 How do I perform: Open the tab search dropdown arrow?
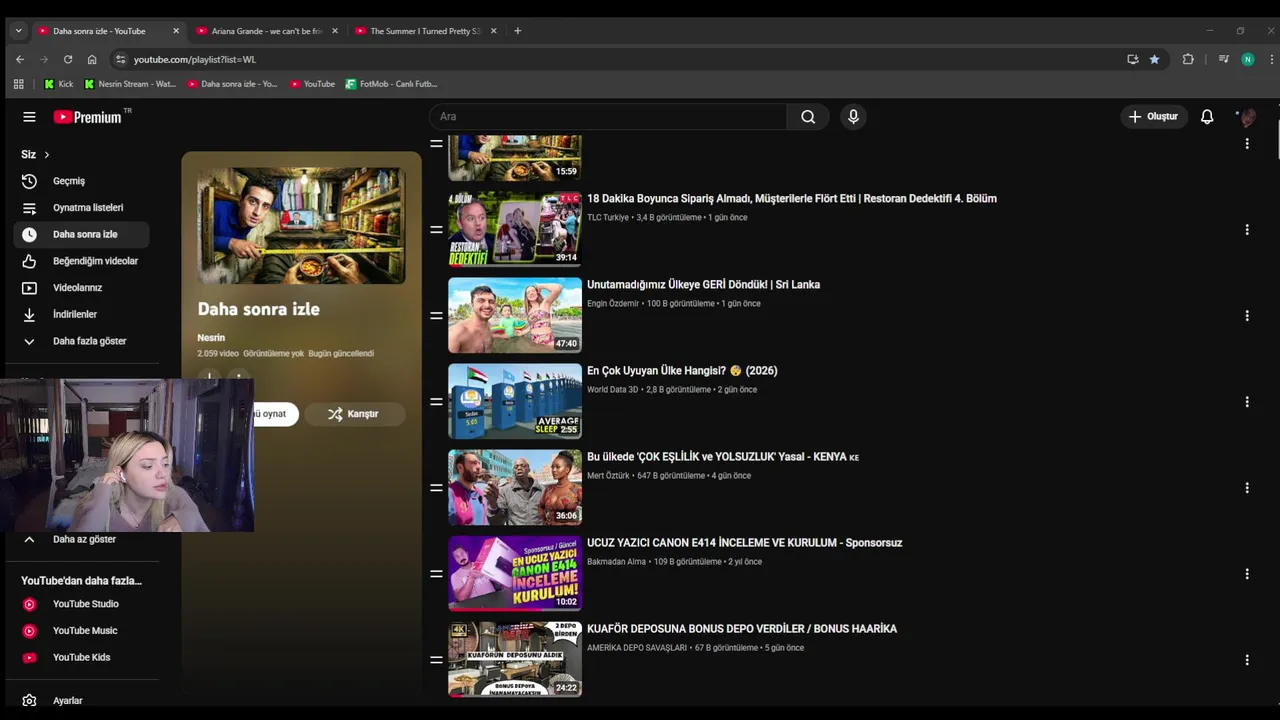(x=18, y=31)
